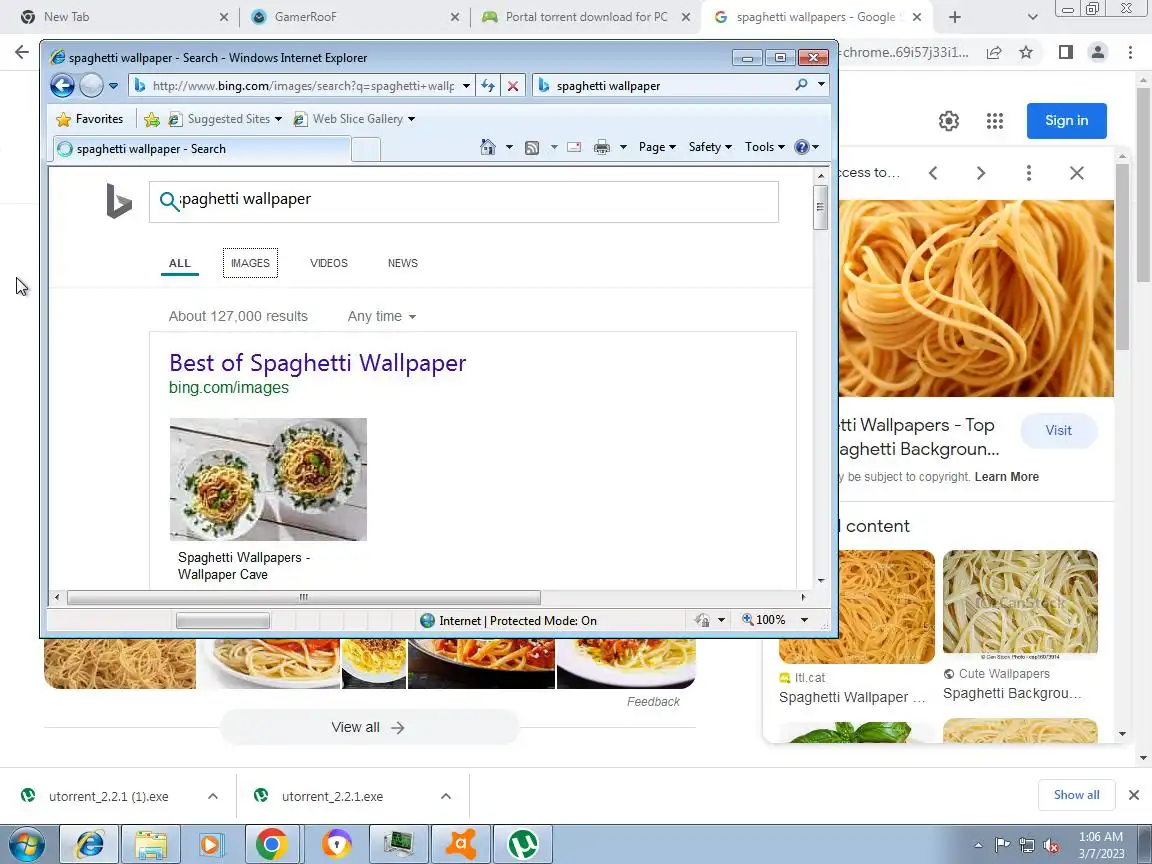Image resolution: width=1152 pixels, height=864 pixels.
Task: Click the Bing logo icon
Action: [x=119, y=201]
